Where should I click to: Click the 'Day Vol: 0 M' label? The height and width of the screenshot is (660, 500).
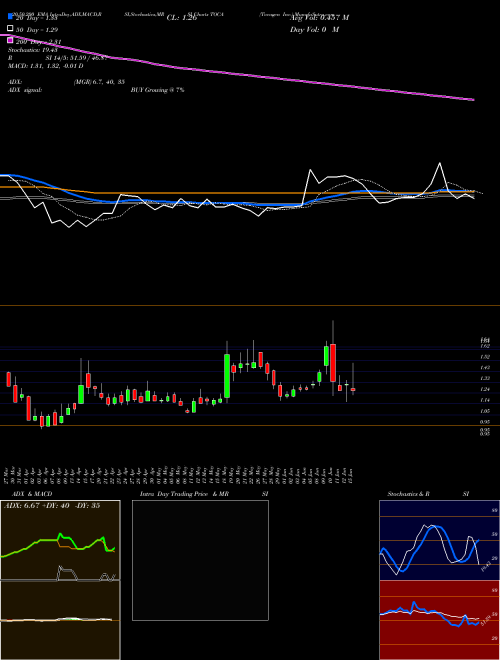click(x=314, y=30)
